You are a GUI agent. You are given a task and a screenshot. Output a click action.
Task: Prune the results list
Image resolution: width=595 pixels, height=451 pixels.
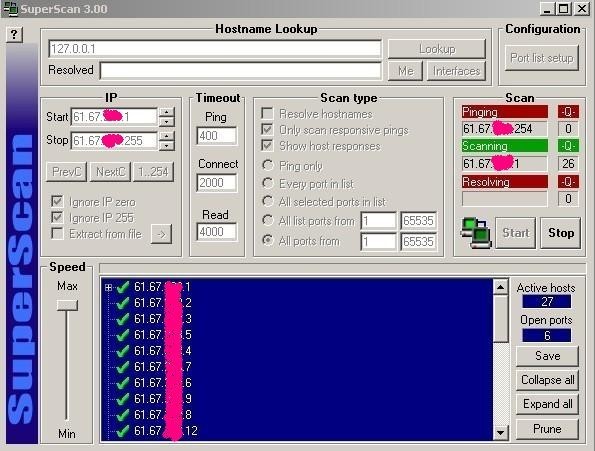point(547,429)
